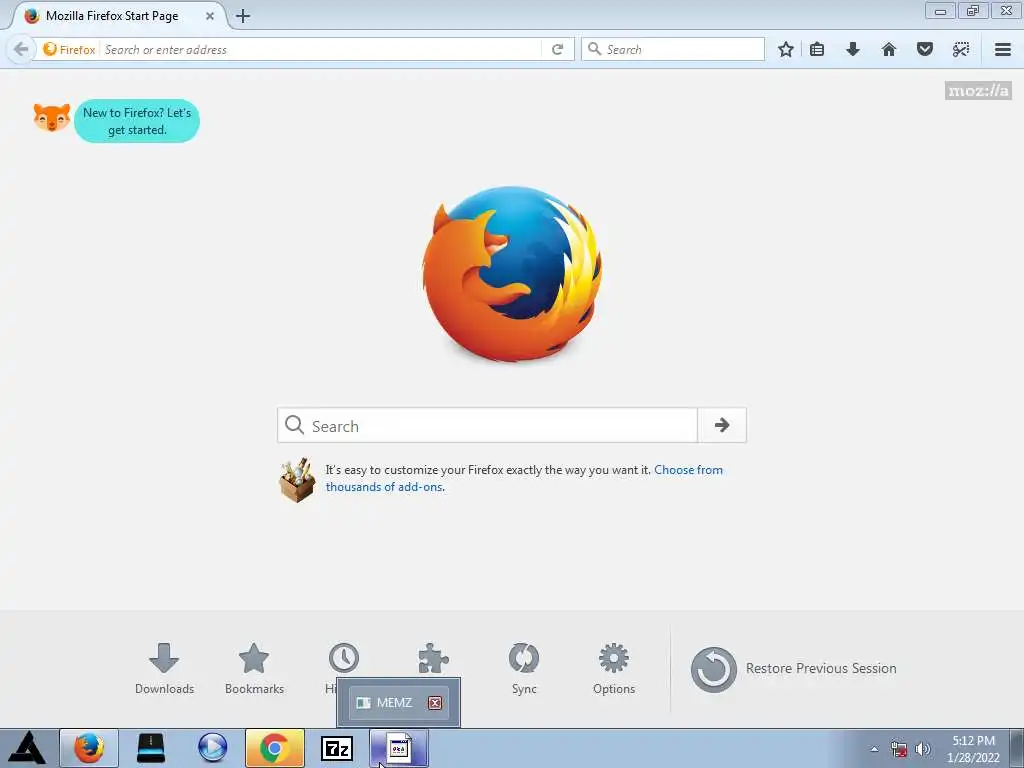Viewport: 1024px width, 768px height.
Task: Open the black drive app on the taskbar
Action: coord(151,748)
